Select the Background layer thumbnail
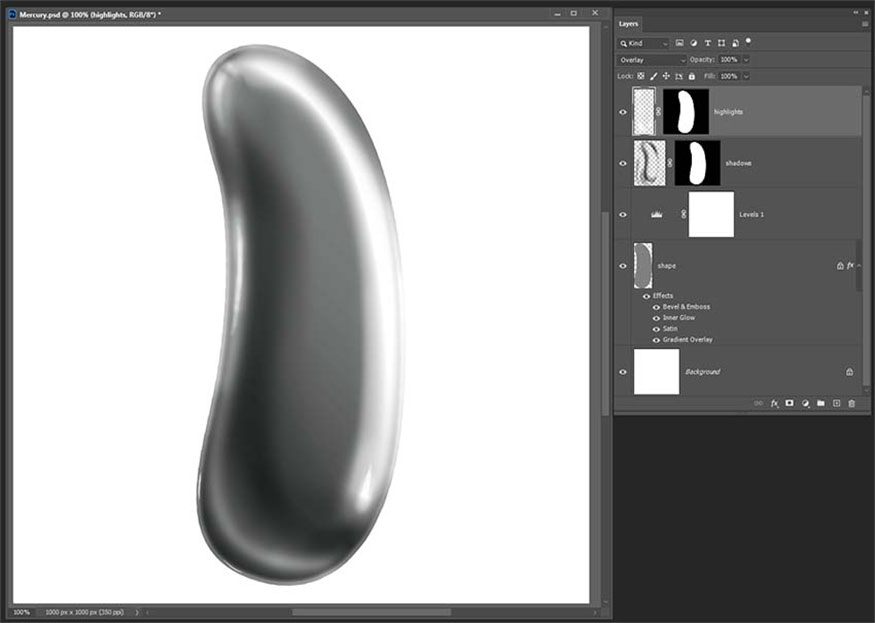The image size is (875, 623). tap(657, 372)
